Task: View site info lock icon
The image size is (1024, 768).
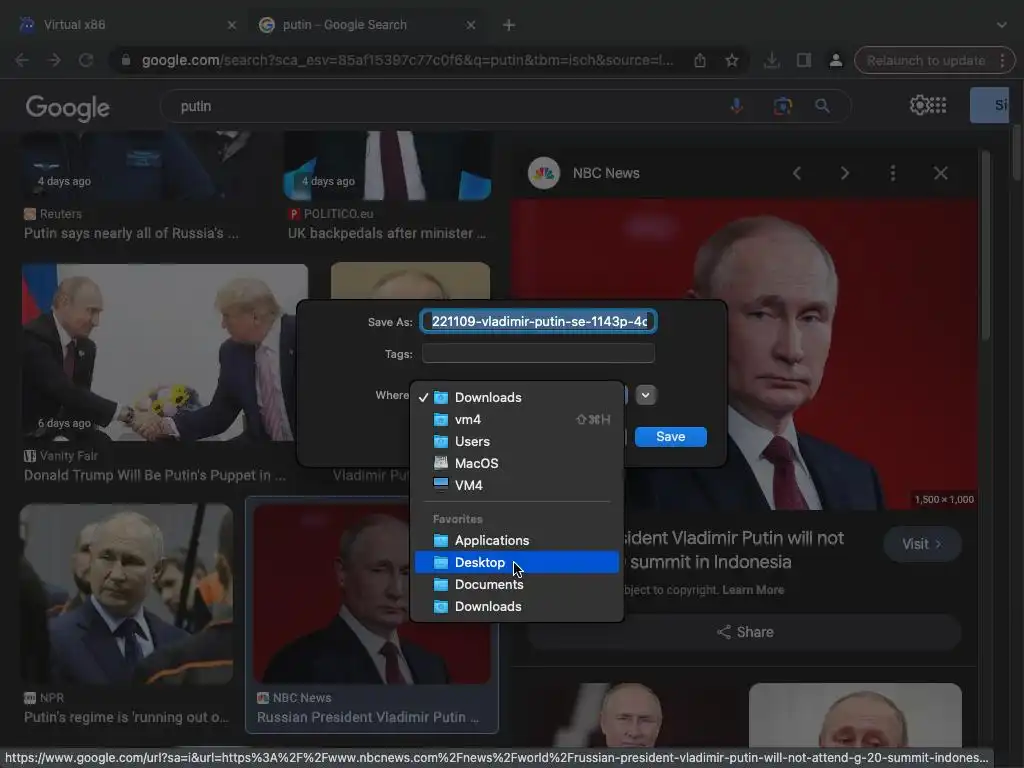Action: click(x=126, y=60)
